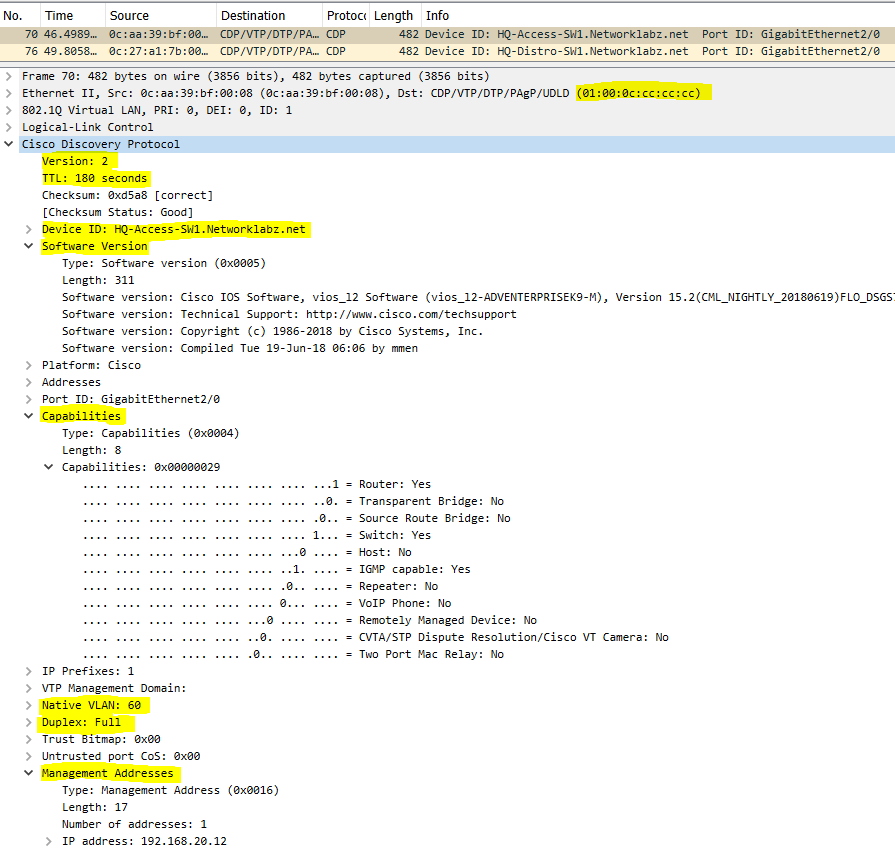Select the Source Route Bridge: No bit
This screenshot has width=895, height=853.
pos(297,518)
